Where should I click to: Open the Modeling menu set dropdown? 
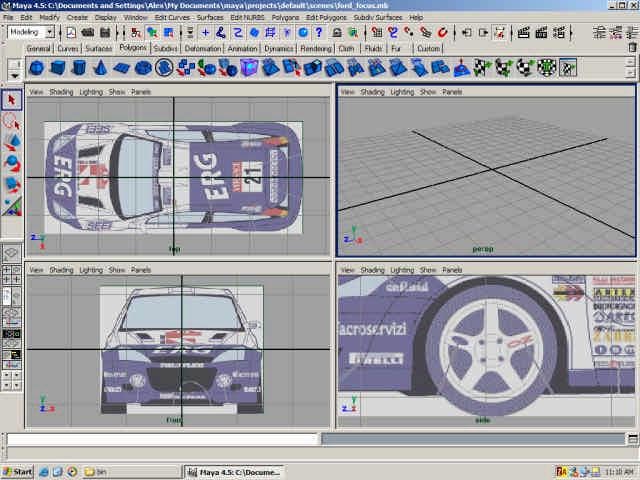31,32
